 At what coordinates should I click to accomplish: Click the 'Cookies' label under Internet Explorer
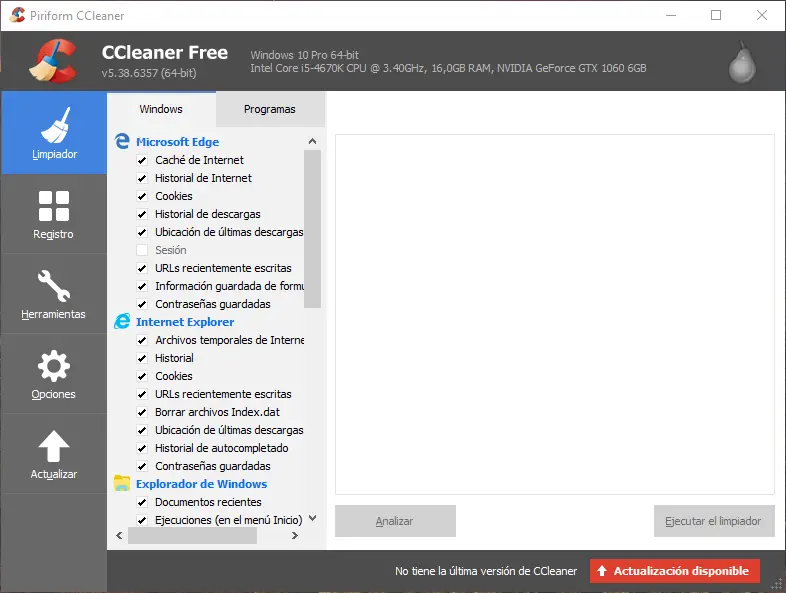pos(173,376)
